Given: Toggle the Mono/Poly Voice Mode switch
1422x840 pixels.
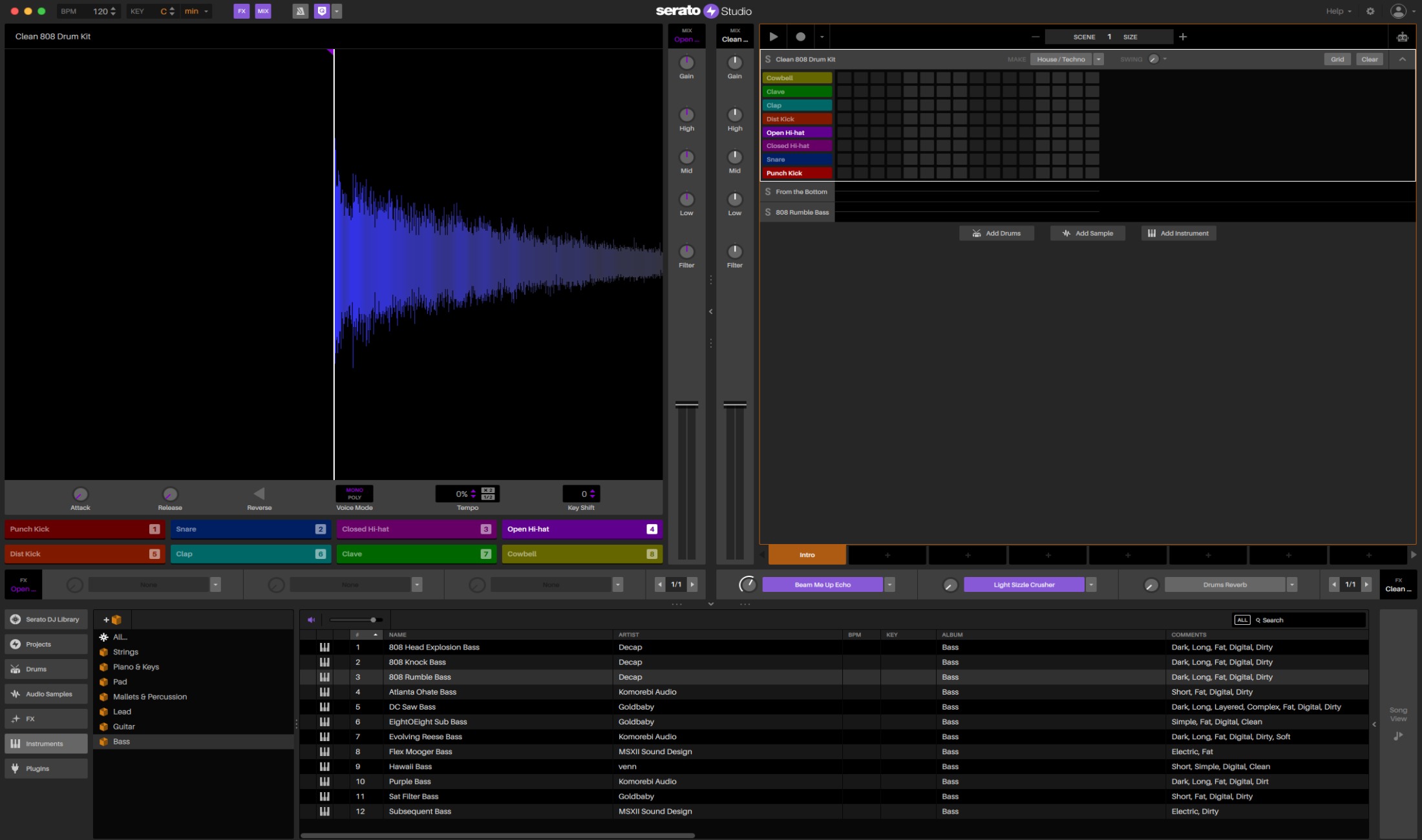Looking at the screenshot, I should click(x=354, y=494).
